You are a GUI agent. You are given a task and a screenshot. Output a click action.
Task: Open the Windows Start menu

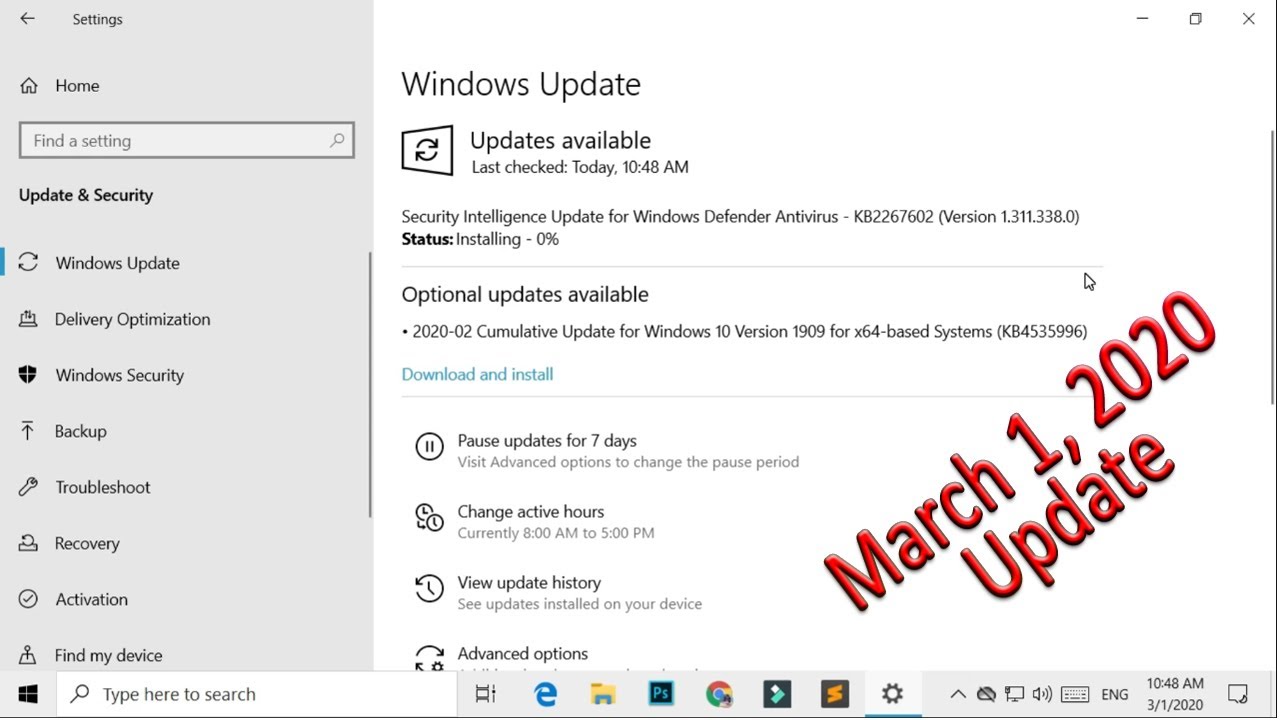pos(28,694)
